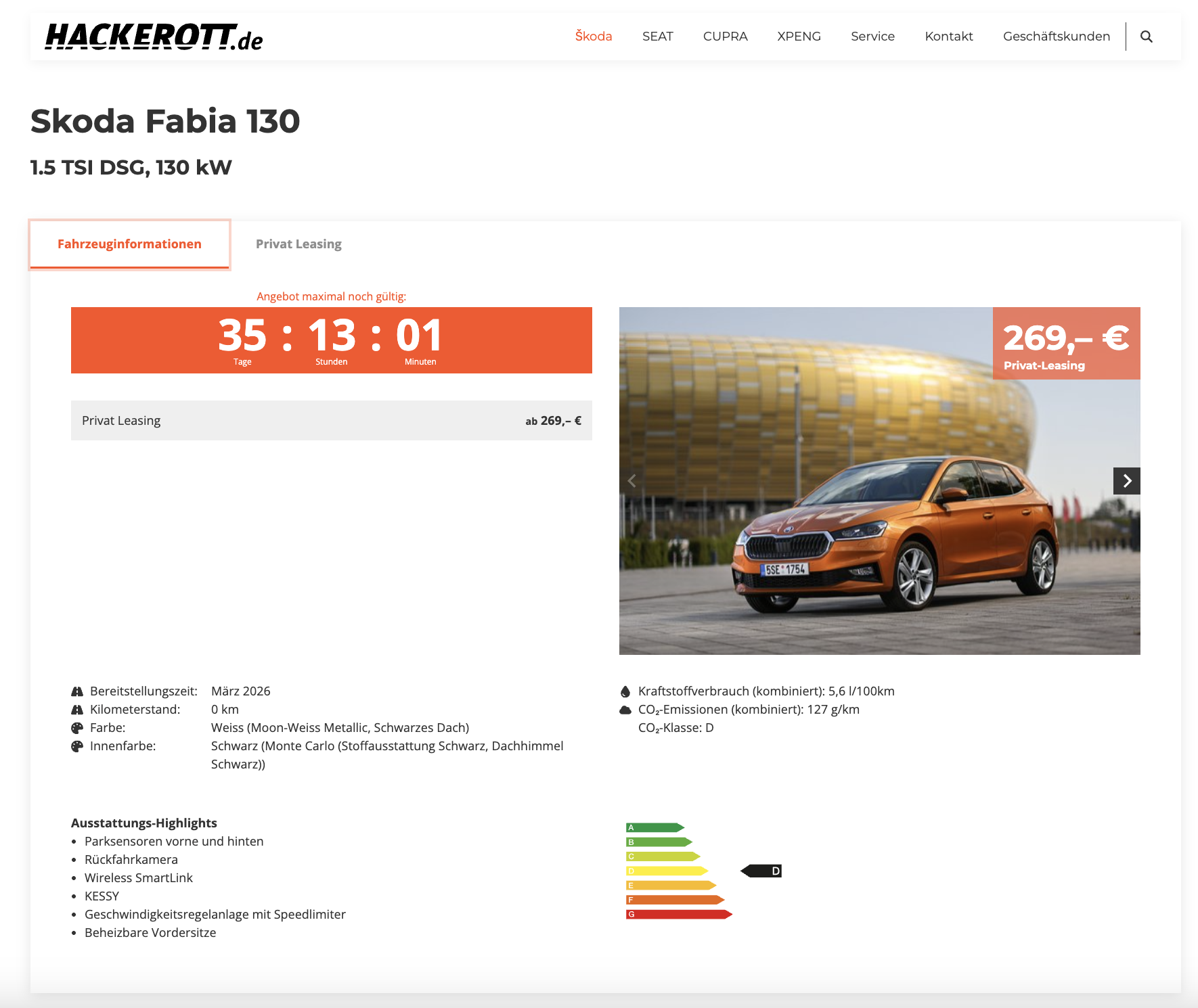
Task: Go to previous car image with left arrow
Action: (x=632, y=481)
